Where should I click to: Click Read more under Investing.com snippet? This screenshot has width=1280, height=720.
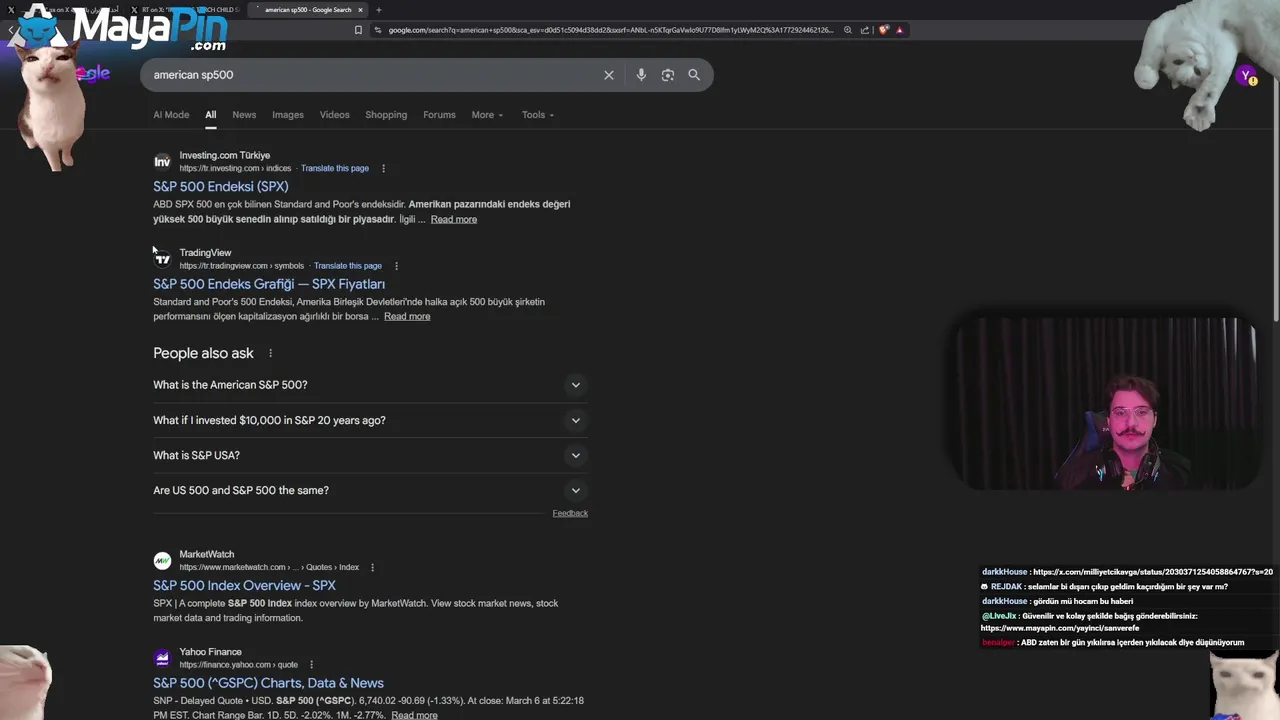coord(454,219)
